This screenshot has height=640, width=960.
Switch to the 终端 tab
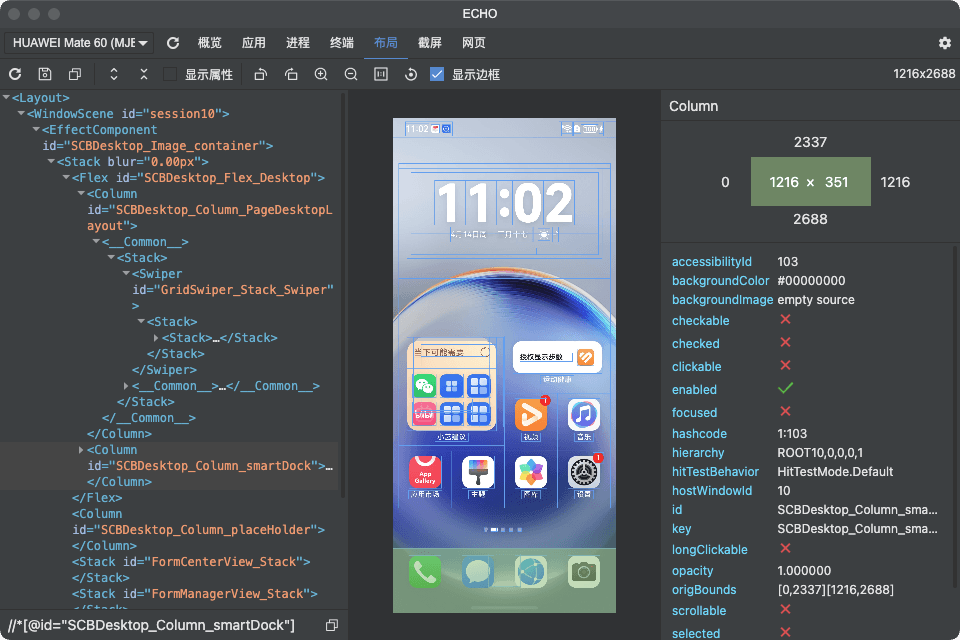[x=341, y=43]
